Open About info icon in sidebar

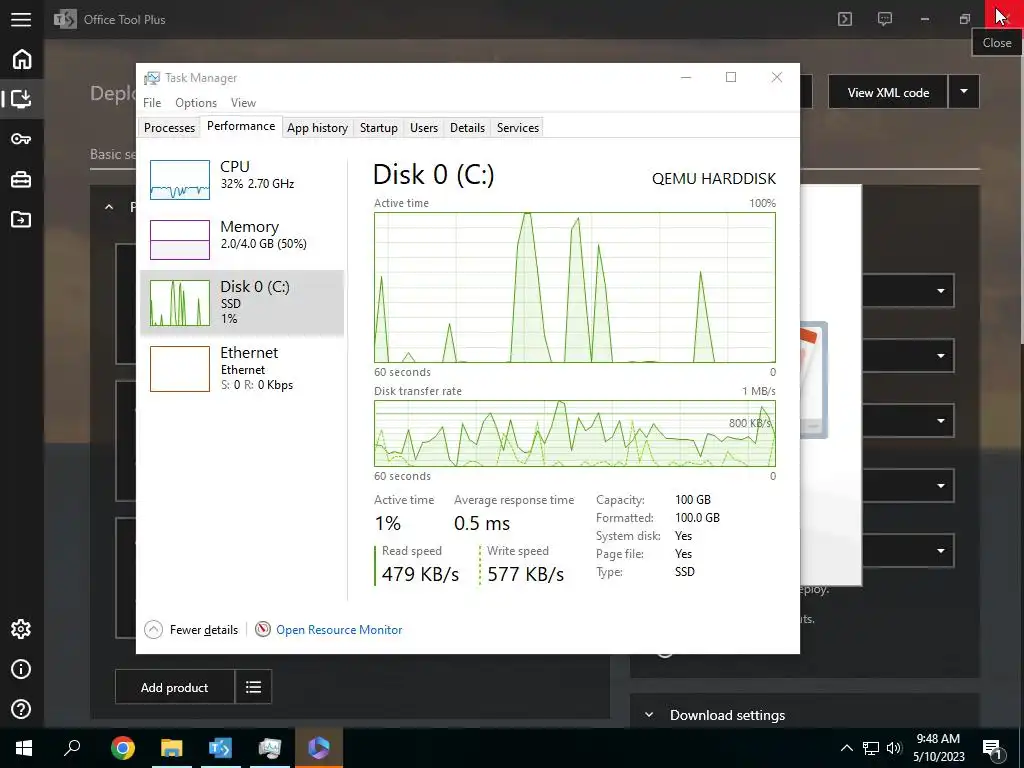point(21,669)
